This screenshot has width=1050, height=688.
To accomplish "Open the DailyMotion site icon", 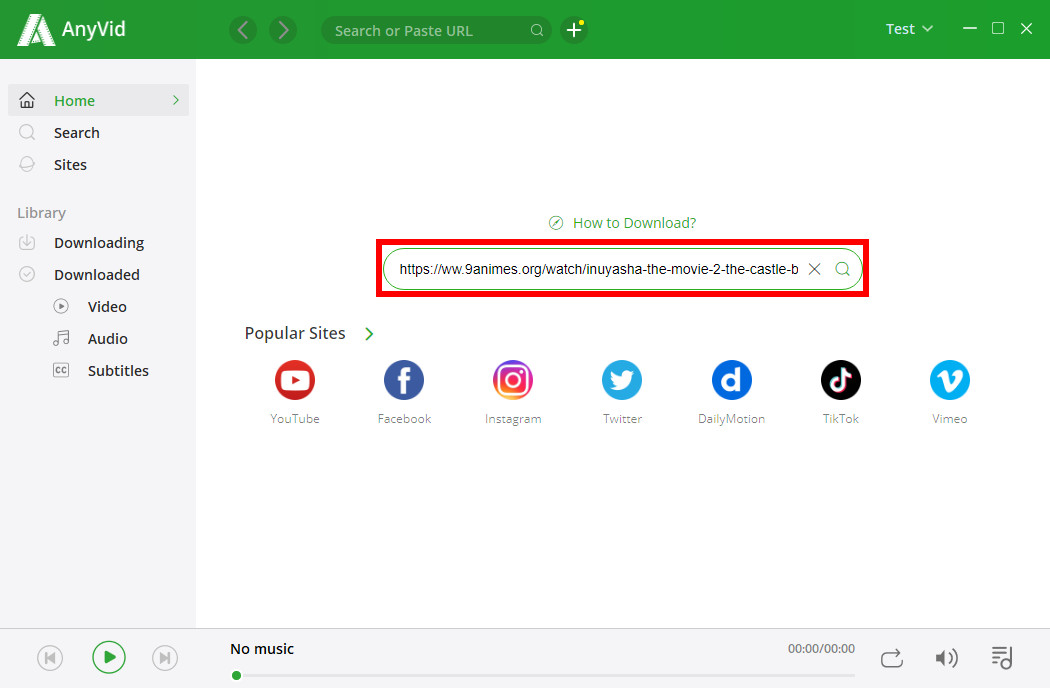I will point(731,381).
